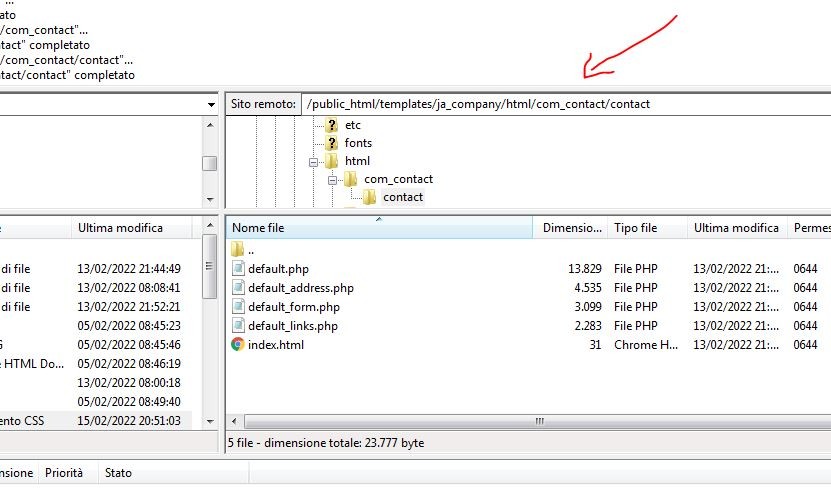Click the fonts folder question mark icon
Viewport: 831px width, 498px height.
[x=332, y=143]
